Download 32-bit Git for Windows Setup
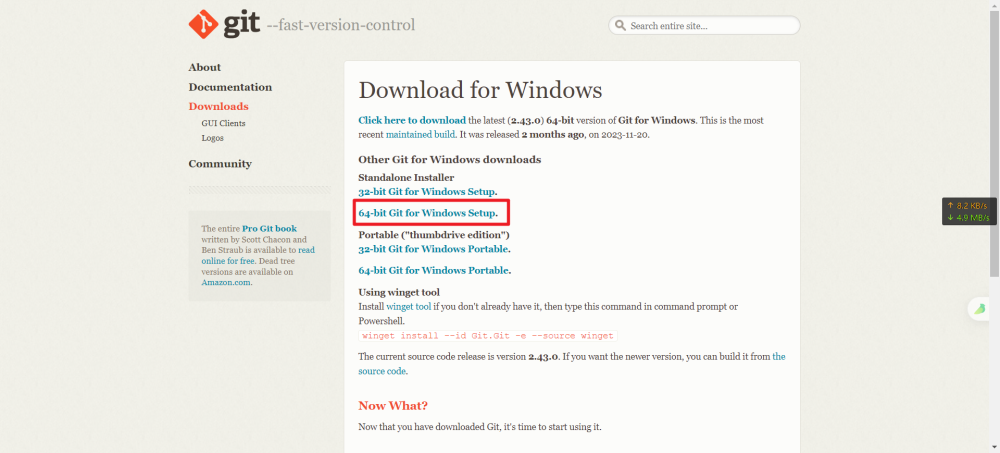Screen dimensions: 1000x453 (x=427, y=191)
